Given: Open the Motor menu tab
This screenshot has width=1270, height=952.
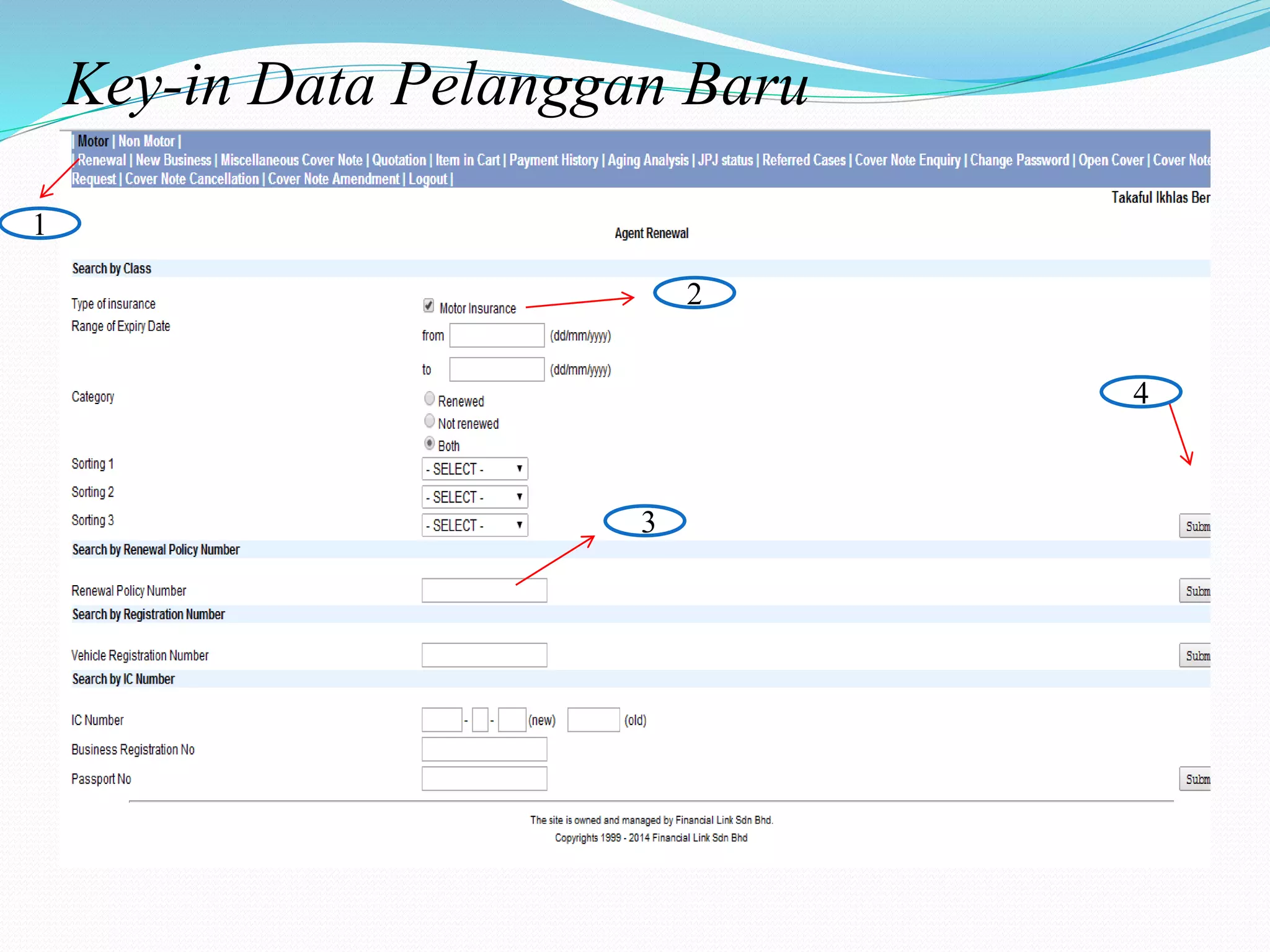Looking at the screenshot, I should tap(93, 141).
